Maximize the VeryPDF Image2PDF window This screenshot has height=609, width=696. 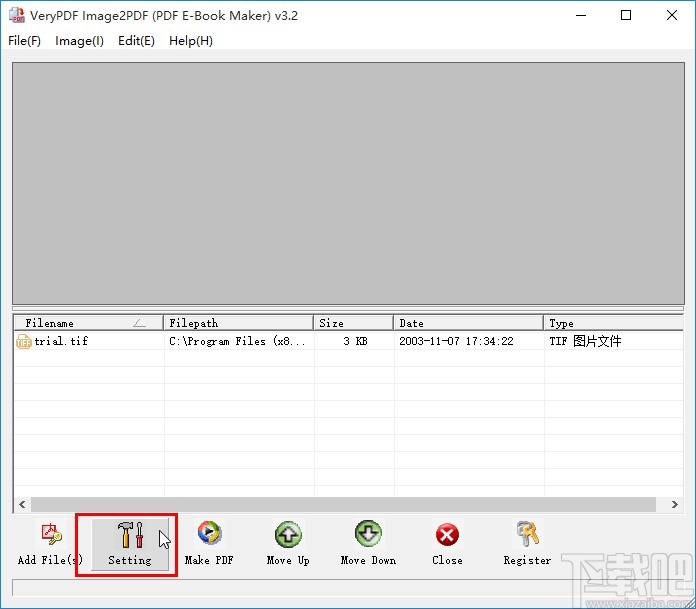(626, 15)
